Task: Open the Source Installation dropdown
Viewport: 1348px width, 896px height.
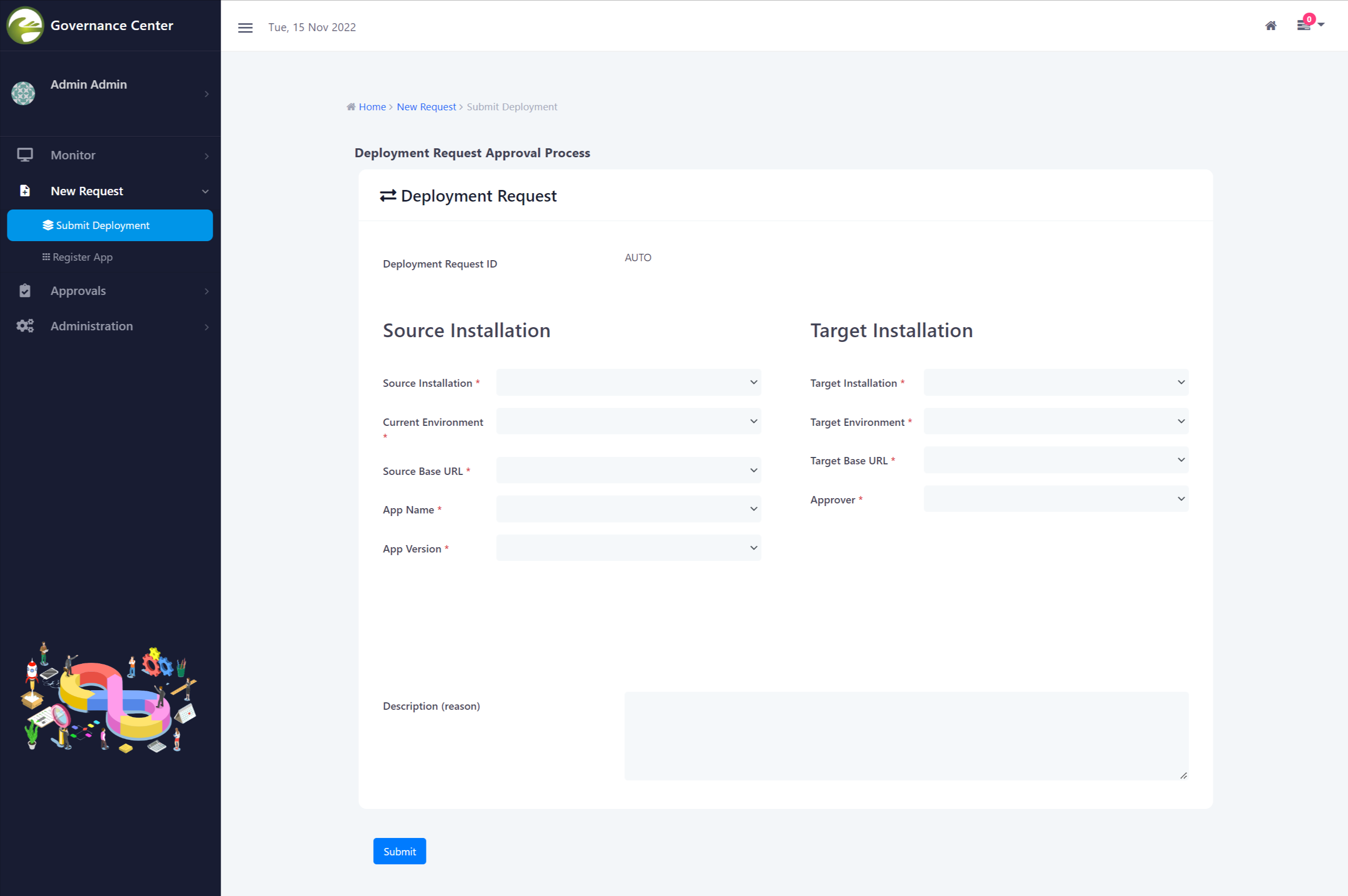Action: (628, 382)
